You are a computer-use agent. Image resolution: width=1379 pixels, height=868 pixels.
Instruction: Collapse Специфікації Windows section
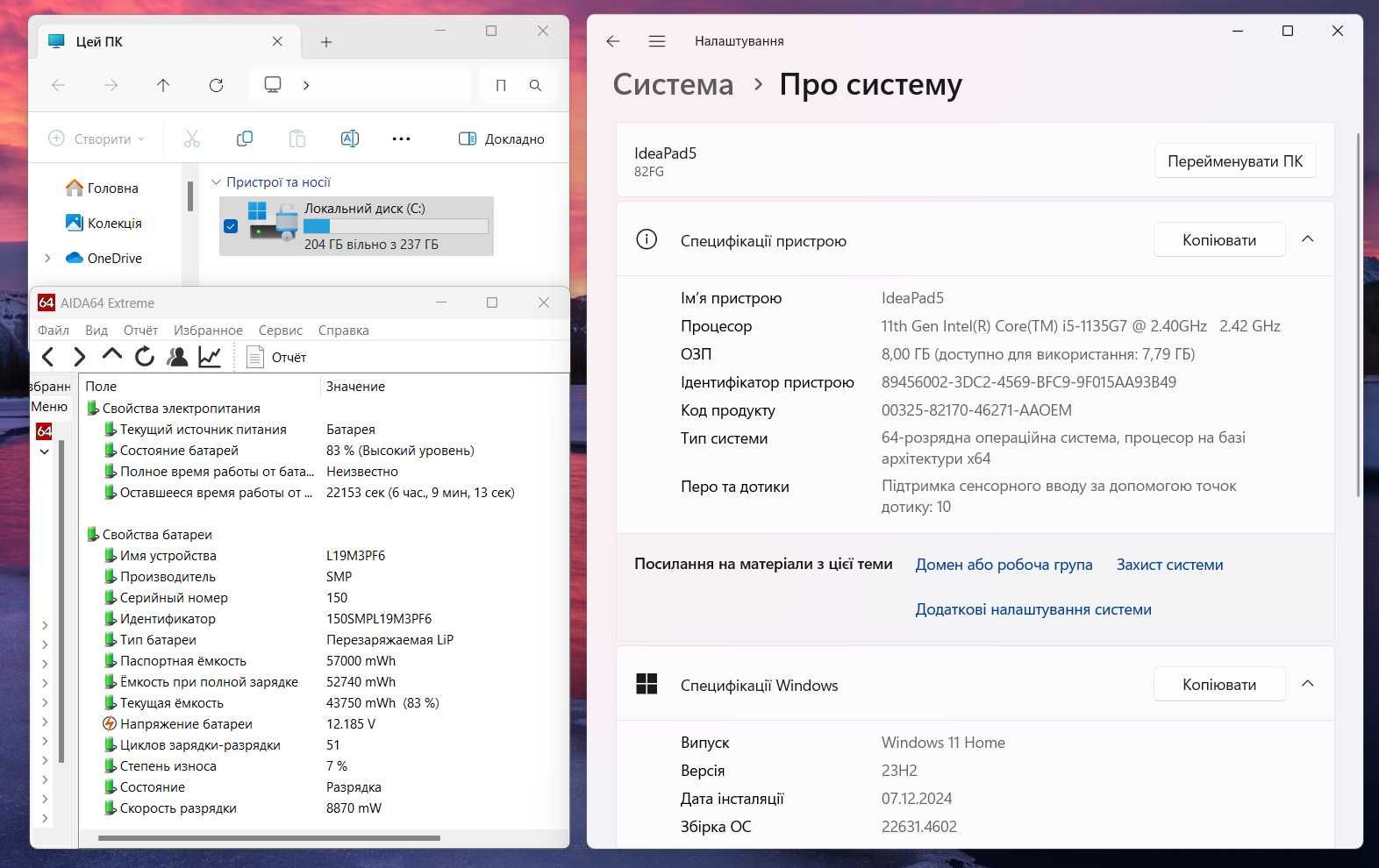click(1308, 684)
